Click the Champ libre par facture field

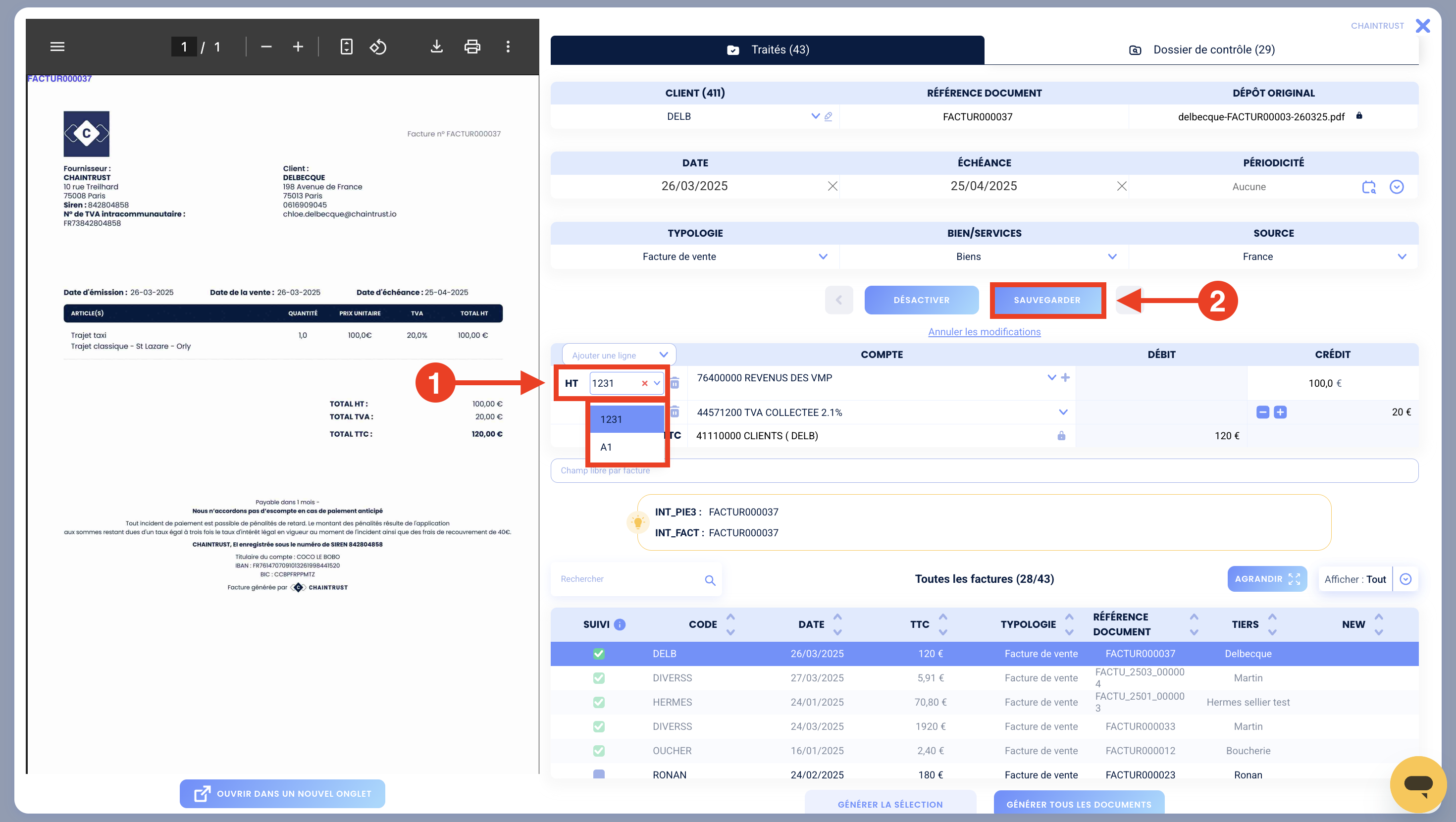click(x=984, y=470)
